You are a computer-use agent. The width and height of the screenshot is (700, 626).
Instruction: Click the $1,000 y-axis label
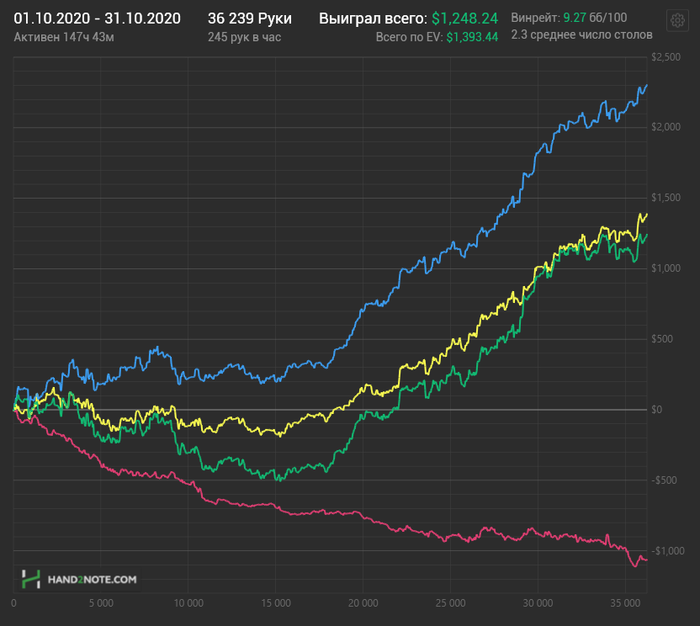[x=666, y=268]
